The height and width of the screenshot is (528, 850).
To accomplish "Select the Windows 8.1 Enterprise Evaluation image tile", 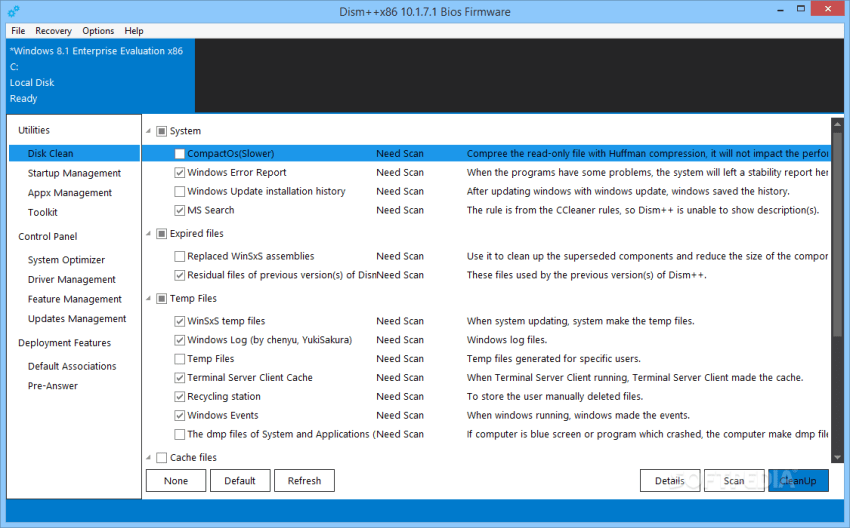I will [97, 74].
